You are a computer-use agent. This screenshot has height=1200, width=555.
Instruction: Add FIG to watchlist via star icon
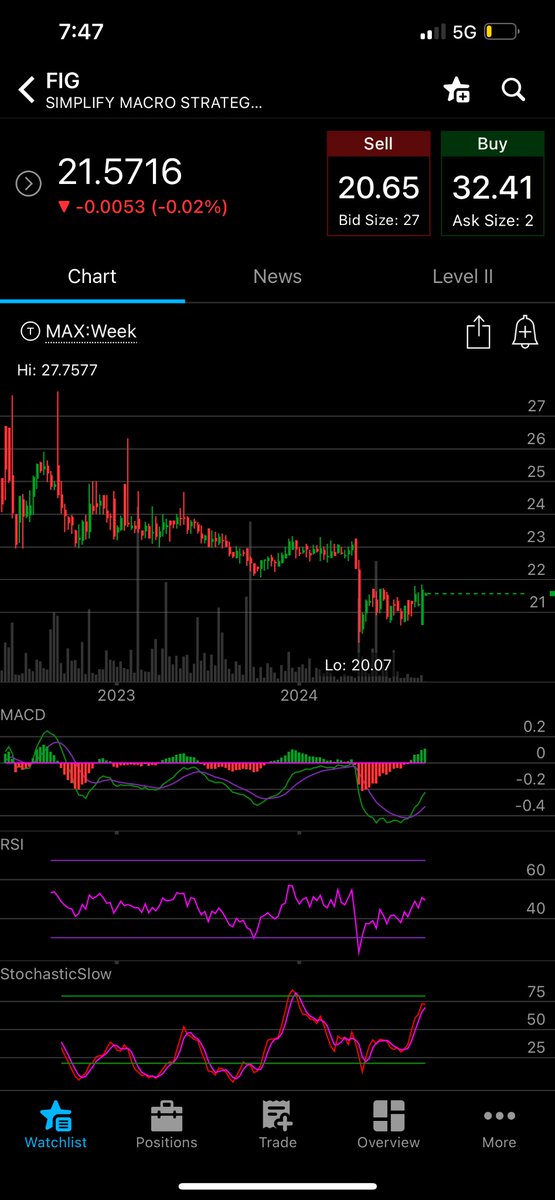(457, 90)
